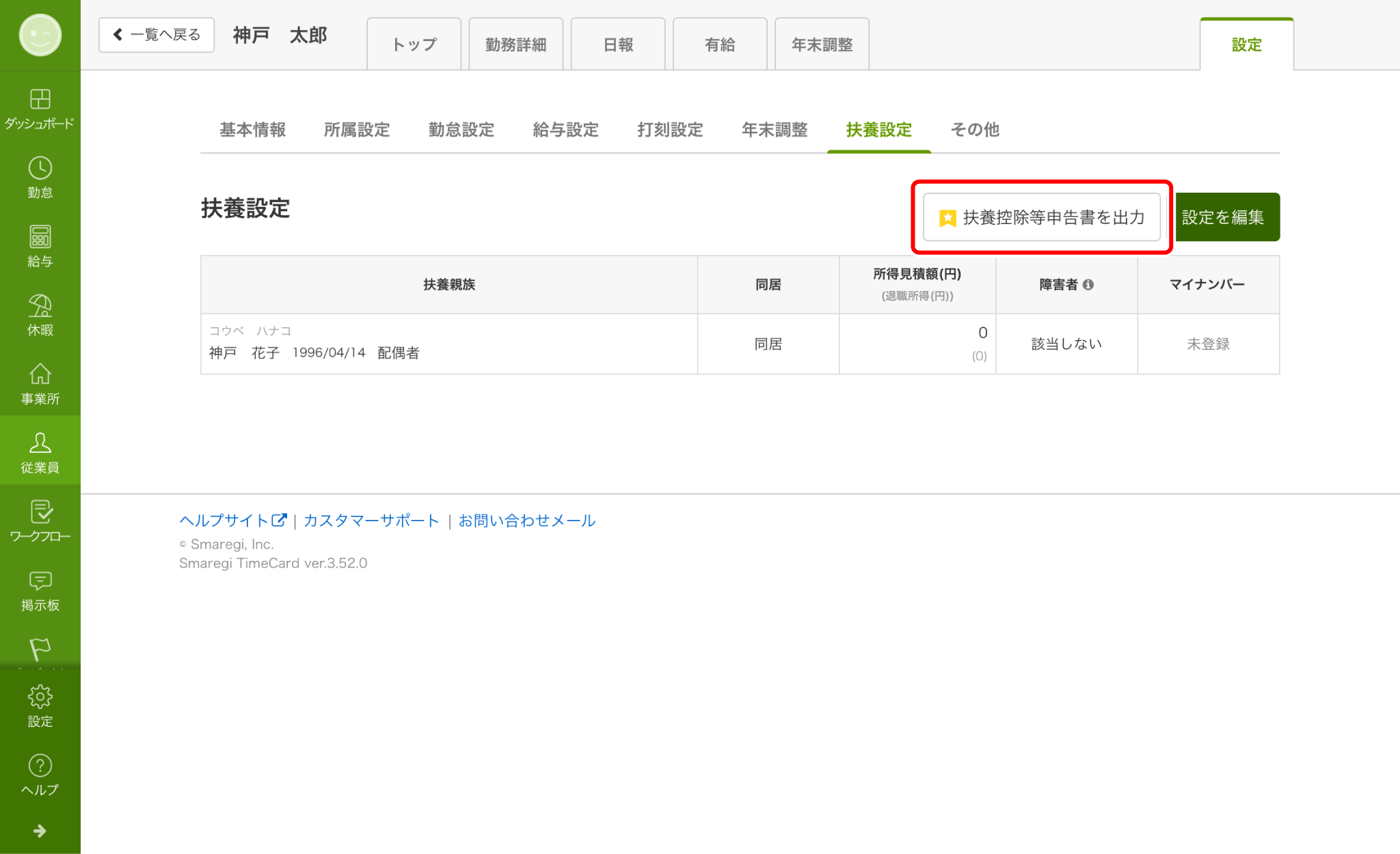Click the 扶養親族 column header

point(449,285)
